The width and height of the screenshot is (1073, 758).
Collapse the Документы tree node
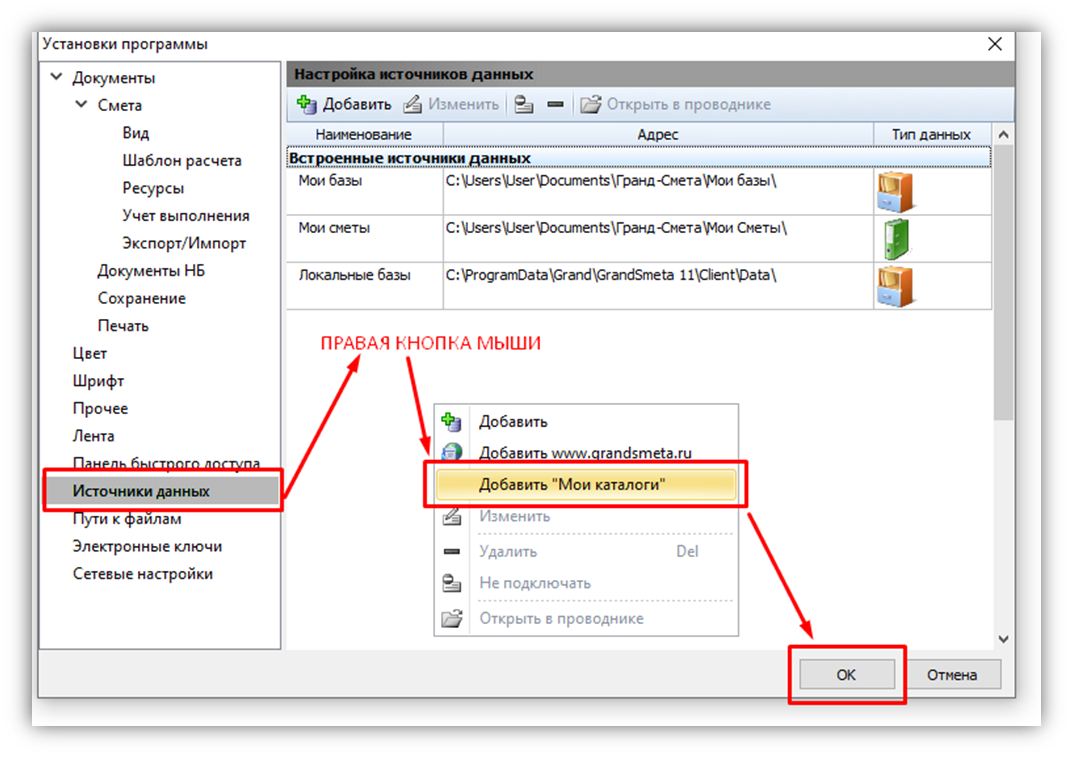click(x=57, y=77)
